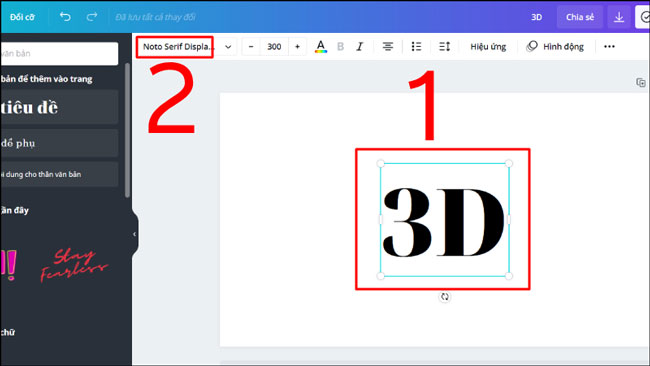The width and height of the screenshot is (650, 366).
Task: Click the duplicate page icon
Action: pos(640,82)
